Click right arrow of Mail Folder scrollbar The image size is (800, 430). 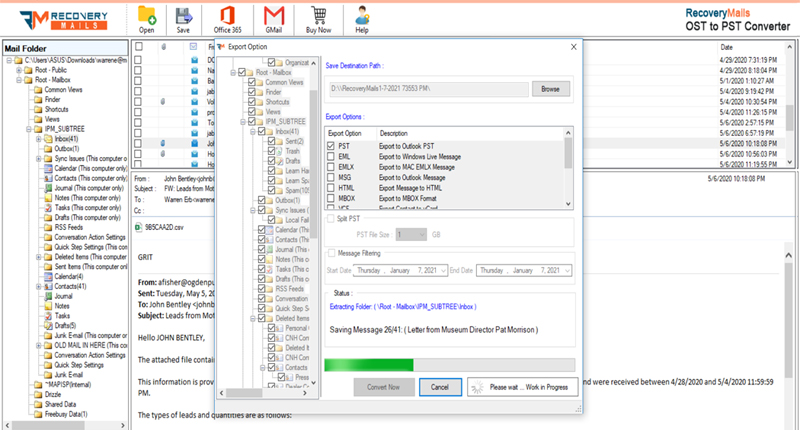122,425
